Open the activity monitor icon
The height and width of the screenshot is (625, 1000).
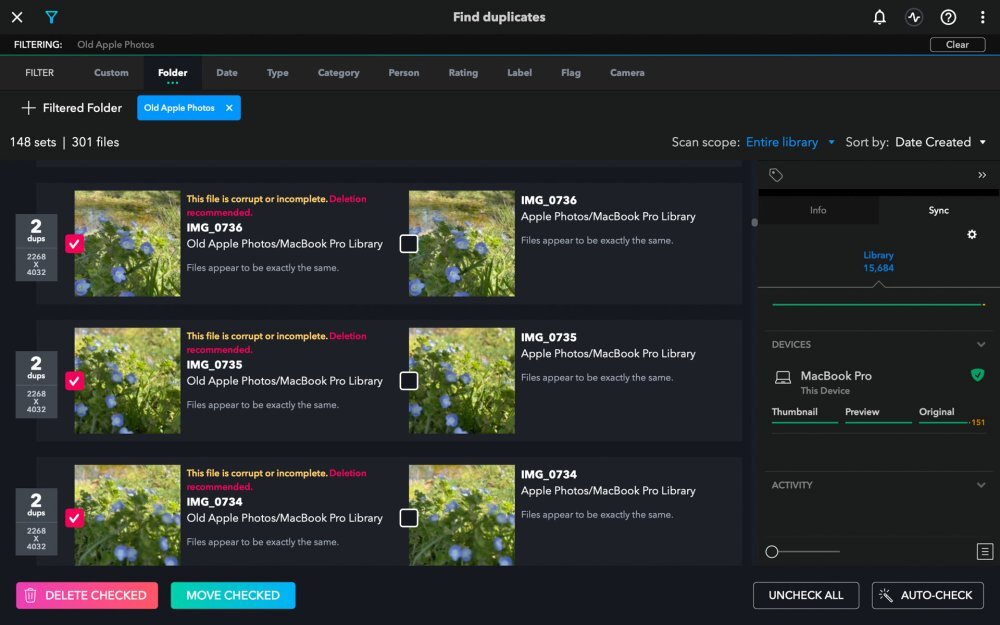913,17
